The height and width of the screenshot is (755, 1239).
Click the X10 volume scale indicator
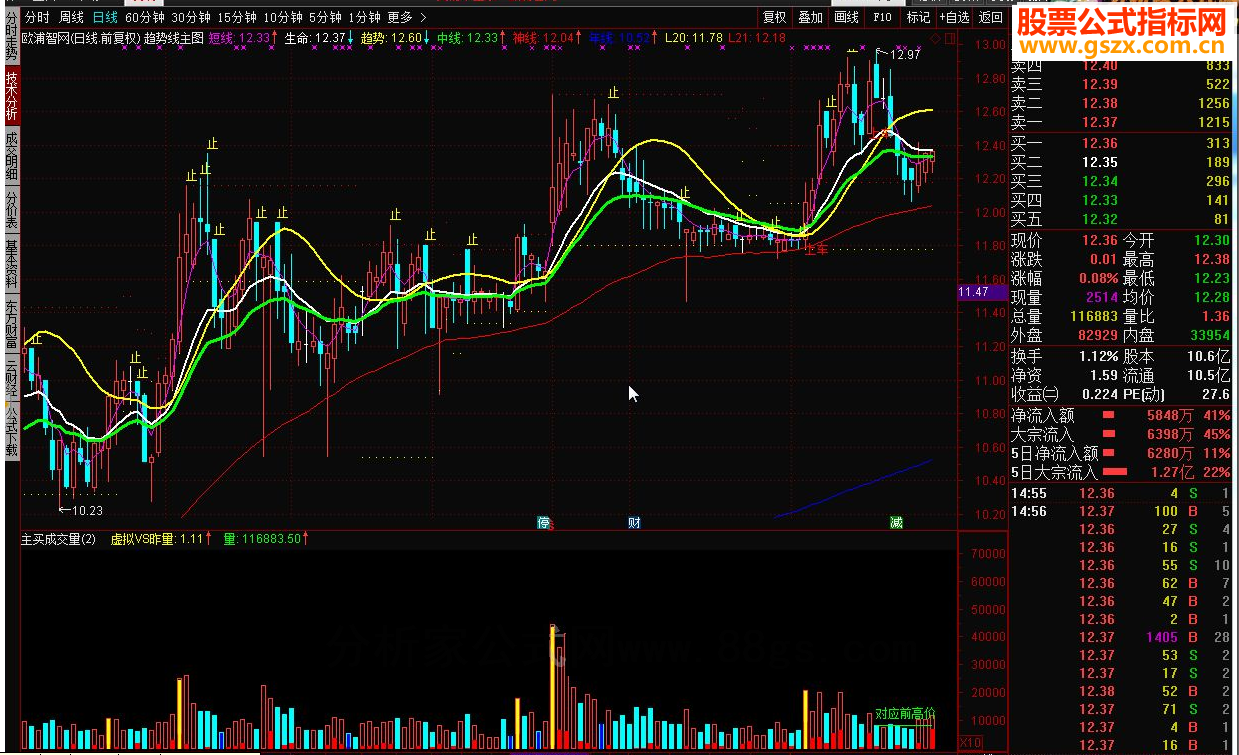click(x=970, y=743)
